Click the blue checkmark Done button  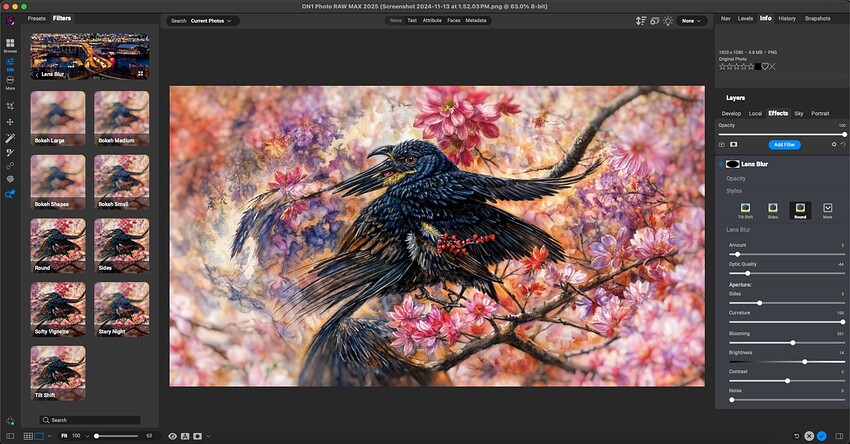tap(822, 436)
